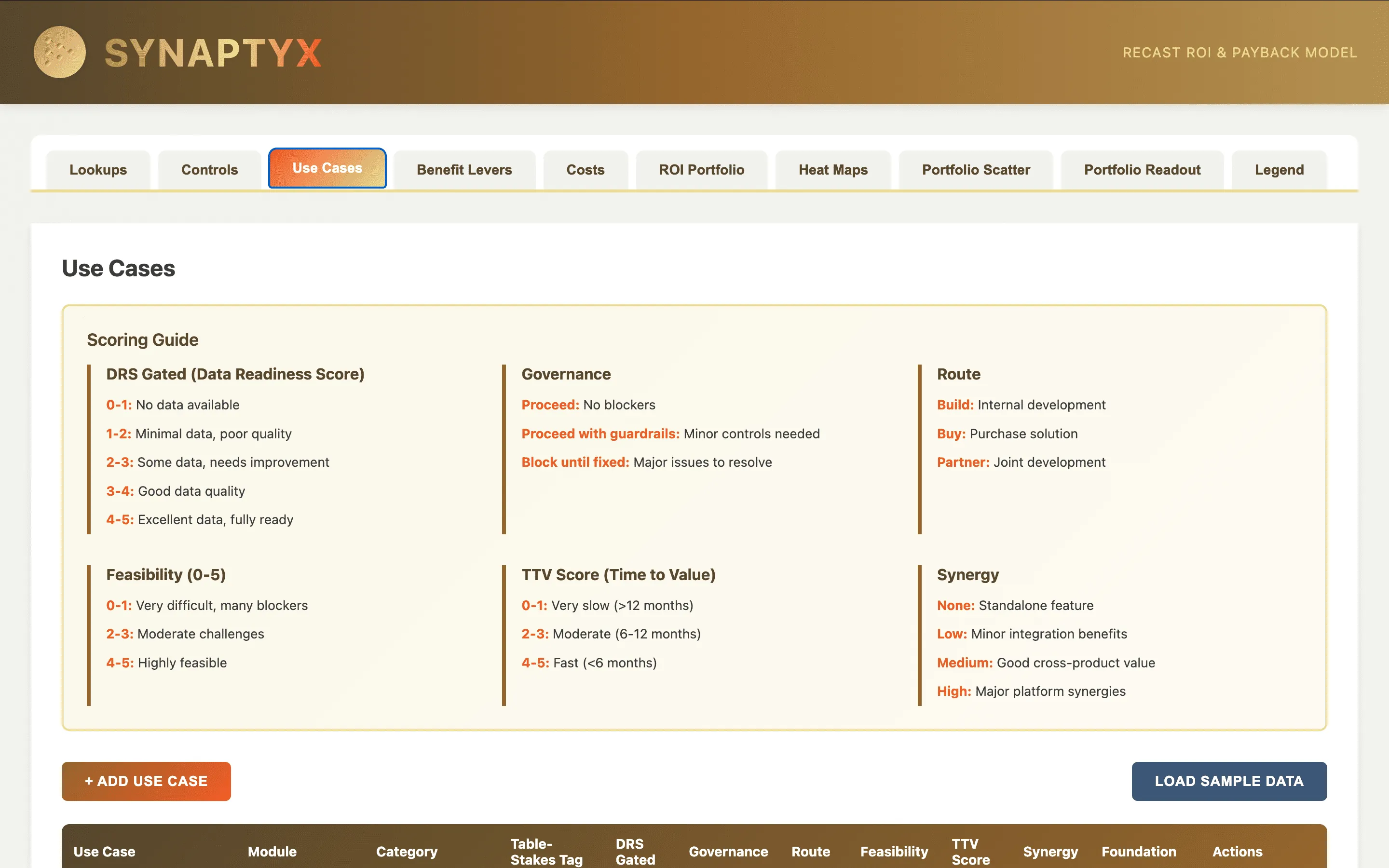Open the Portfolio Scatter tab

(976, 169)
